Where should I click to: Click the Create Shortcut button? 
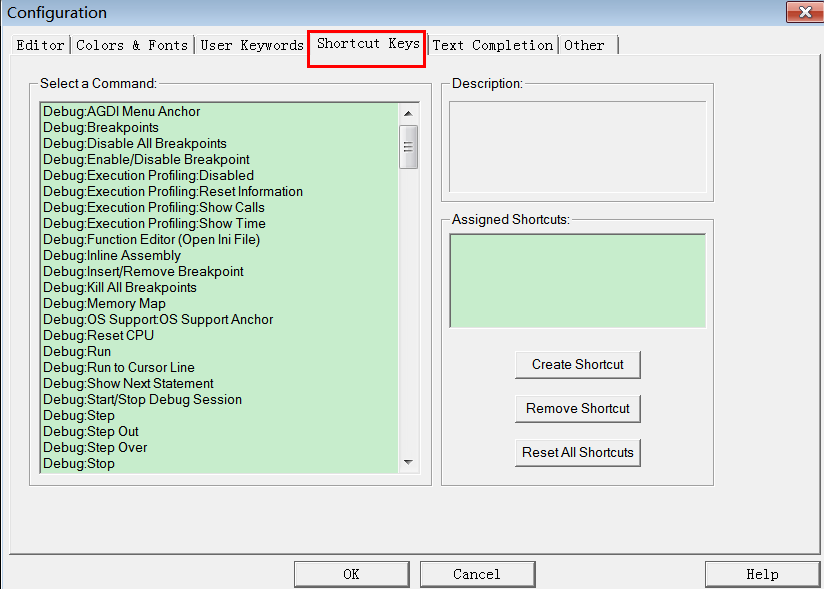point(577,364)
